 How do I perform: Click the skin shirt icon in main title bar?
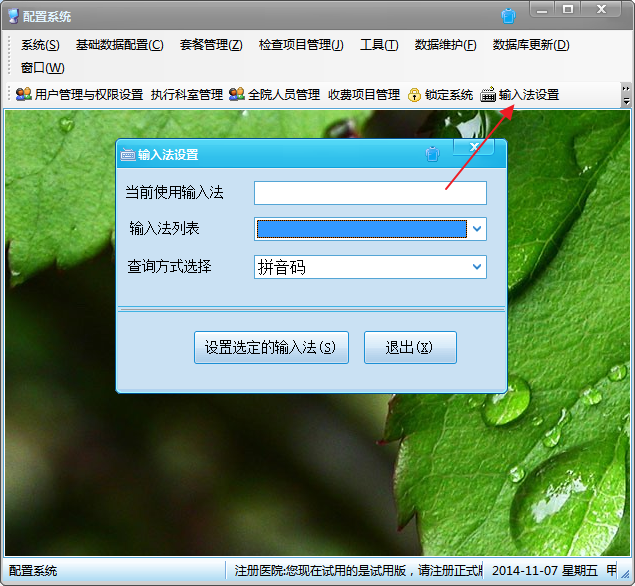click(508, 17)
